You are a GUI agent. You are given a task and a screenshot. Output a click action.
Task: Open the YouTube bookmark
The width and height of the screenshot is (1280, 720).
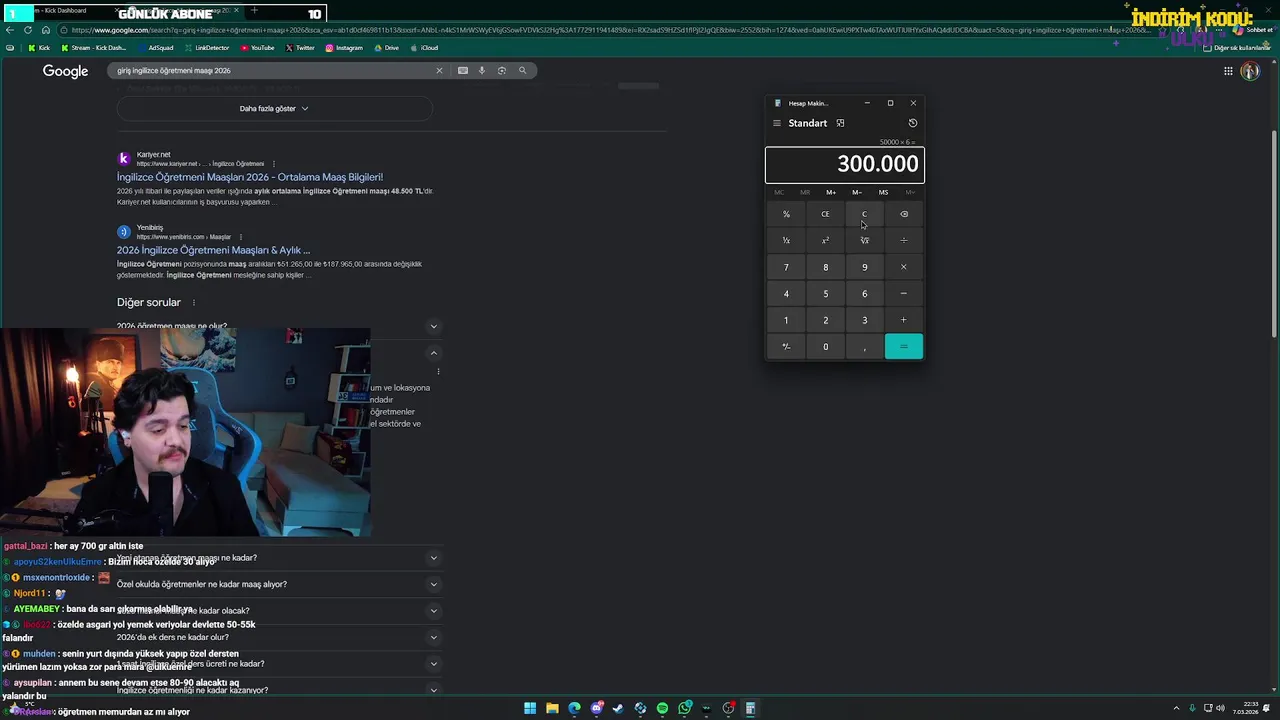click(x=257, y=48)
